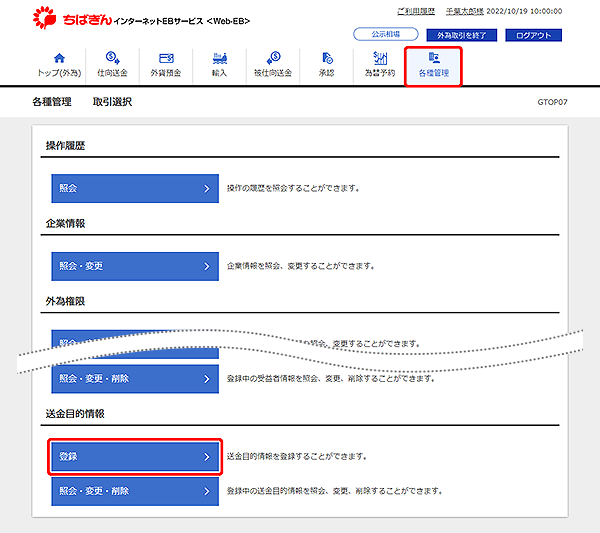Click the Chibagin flower logo
This screenshot has width=600, height=533.
coord(44,18)
